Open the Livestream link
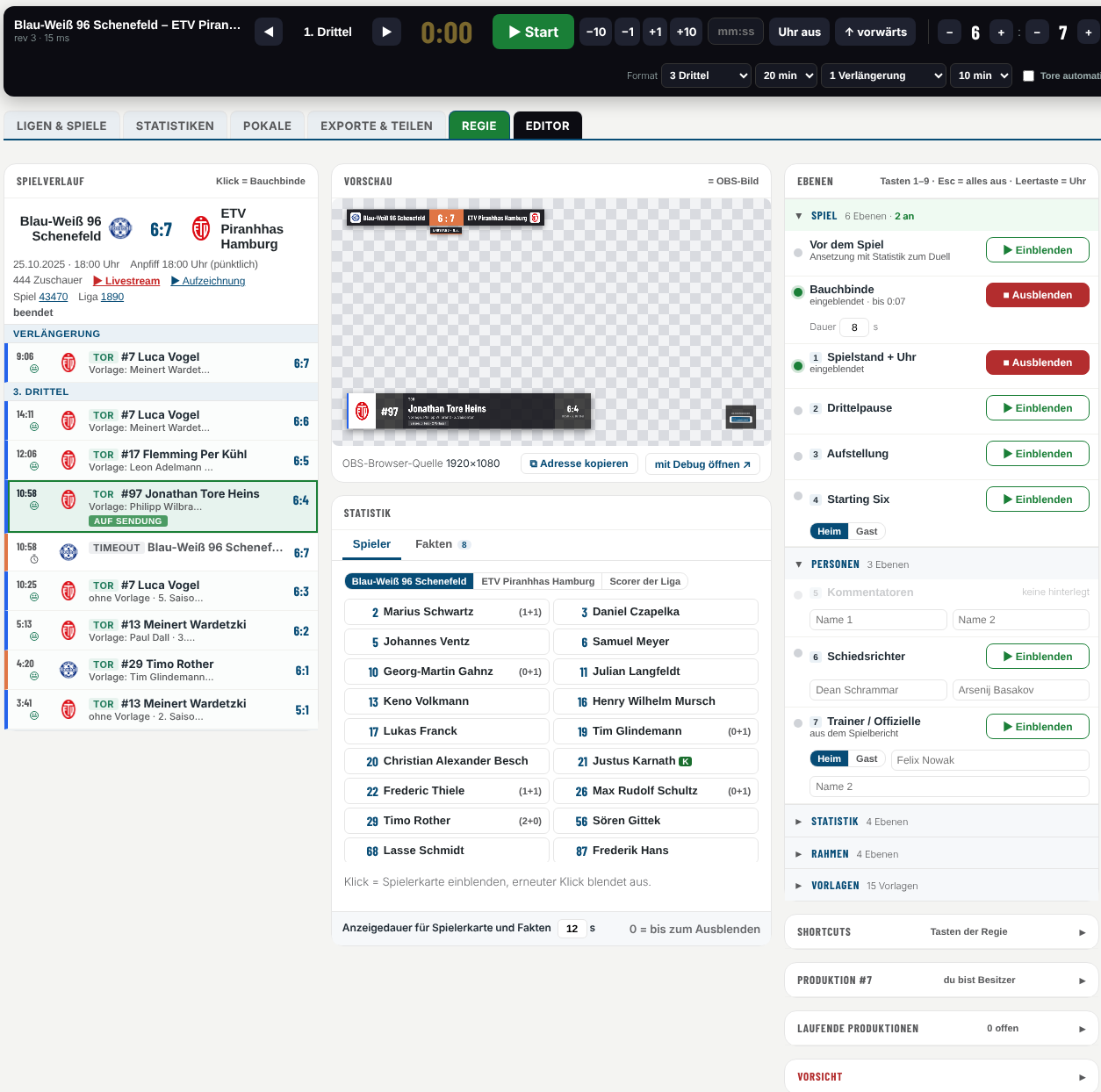 point(126,281)
